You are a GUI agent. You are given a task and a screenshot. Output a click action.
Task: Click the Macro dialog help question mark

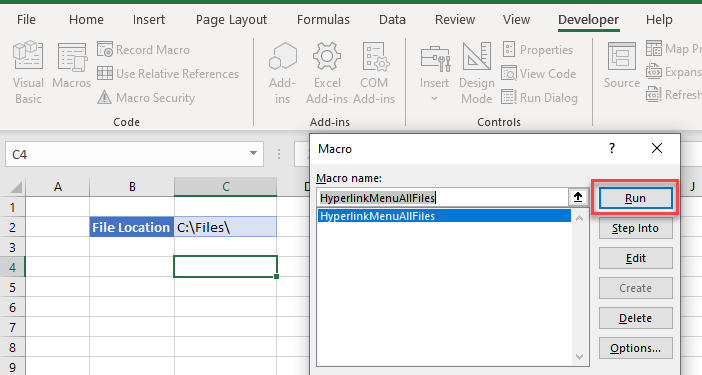(612, 148)
